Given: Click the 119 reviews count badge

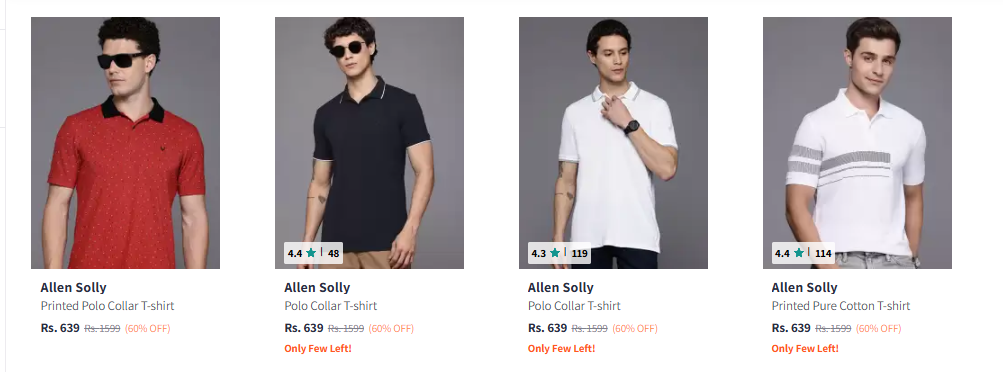Looking at the screenshot, I should coord(580,253).
